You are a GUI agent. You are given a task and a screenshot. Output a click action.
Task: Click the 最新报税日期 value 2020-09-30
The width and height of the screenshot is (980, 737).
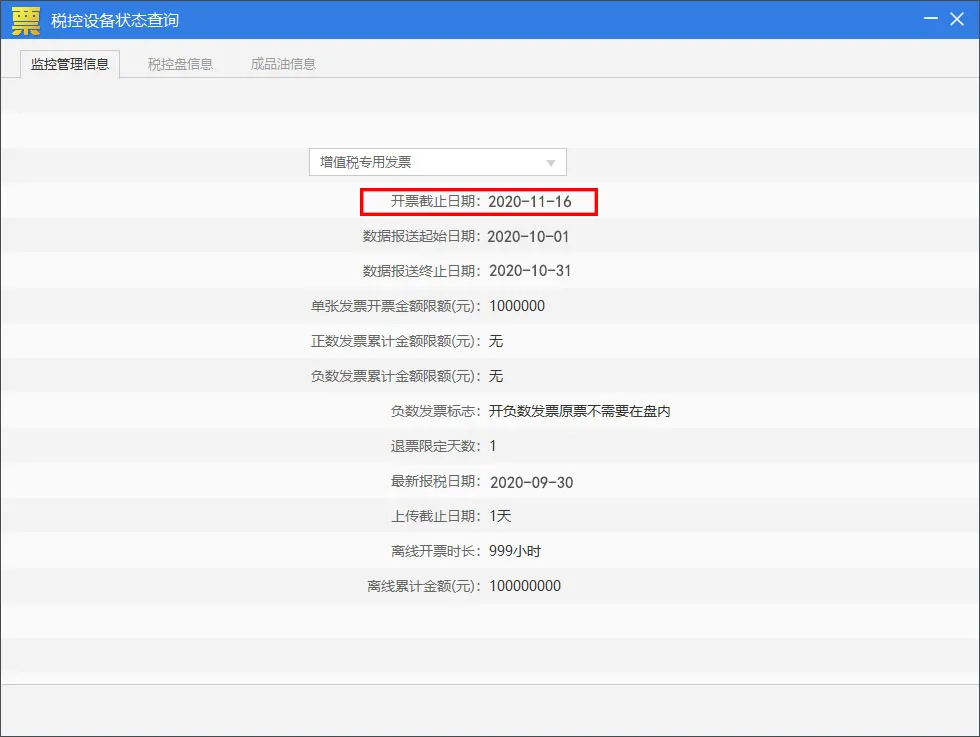coord(531,482)
